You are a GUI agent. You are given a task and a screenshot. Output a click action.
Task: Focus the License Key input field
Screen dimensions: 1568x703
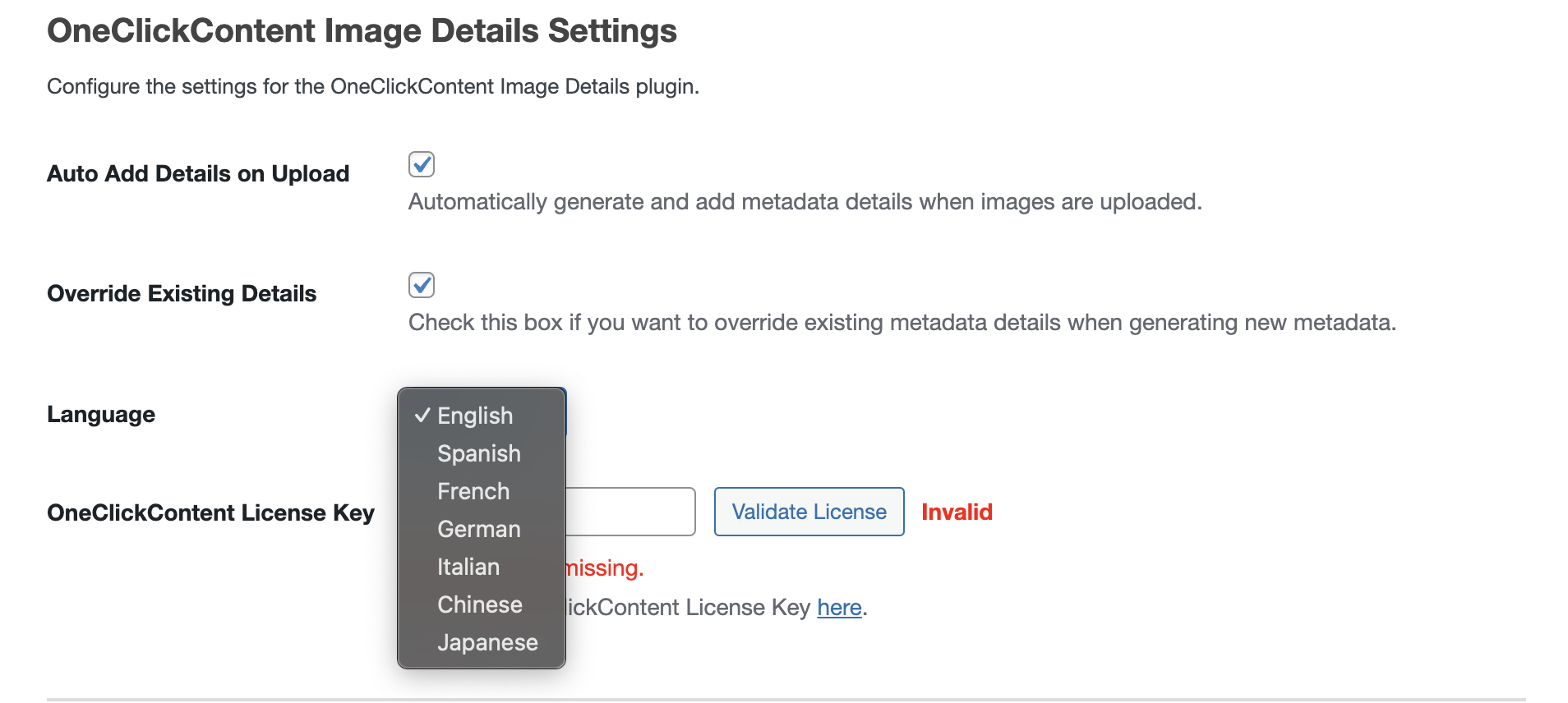630,512
